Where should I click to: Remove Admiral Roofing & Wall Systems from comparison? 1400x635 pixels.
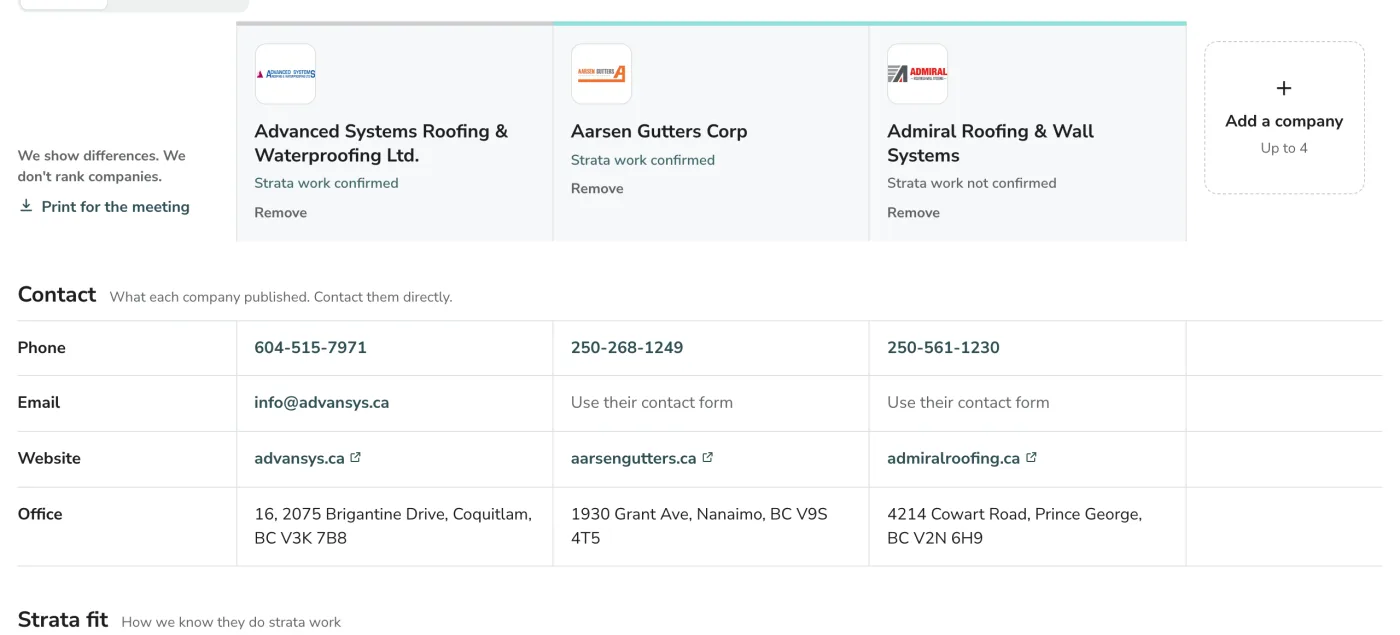[913, 213]
